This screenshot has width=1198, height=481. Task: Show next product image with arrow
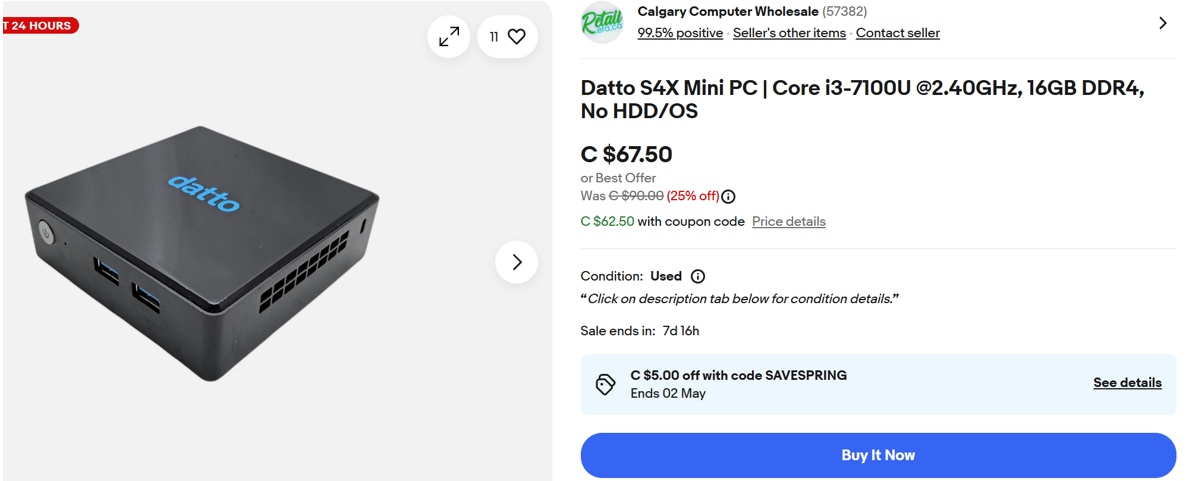click(x=516, y=262)
